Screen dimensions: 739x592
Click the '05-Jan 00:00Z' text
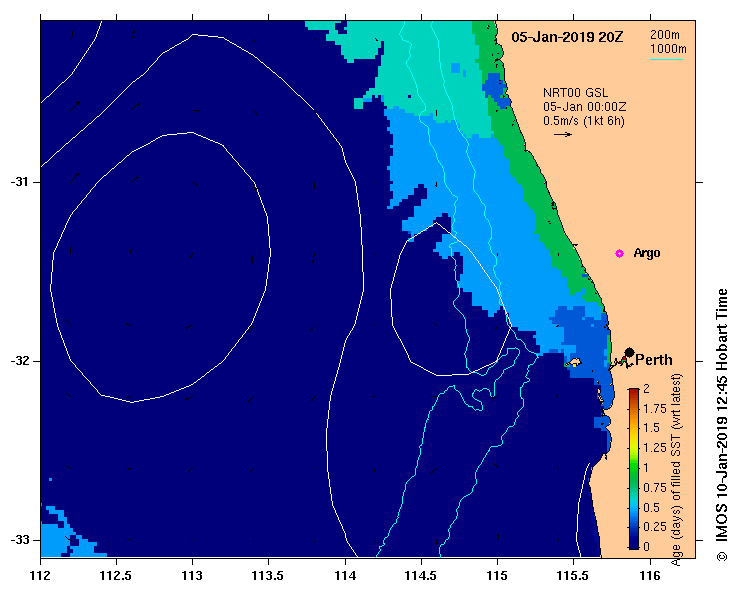[584, 107]
